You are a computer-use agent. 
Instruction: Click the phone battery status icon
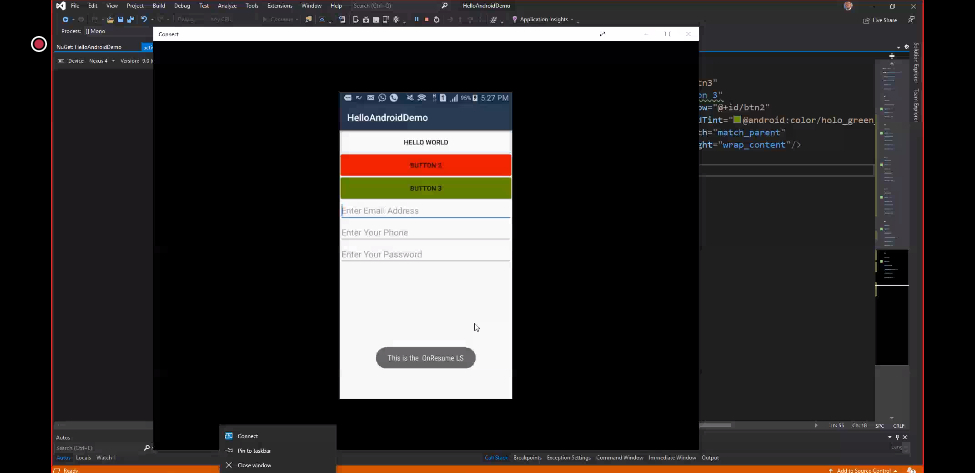point(475,98)
